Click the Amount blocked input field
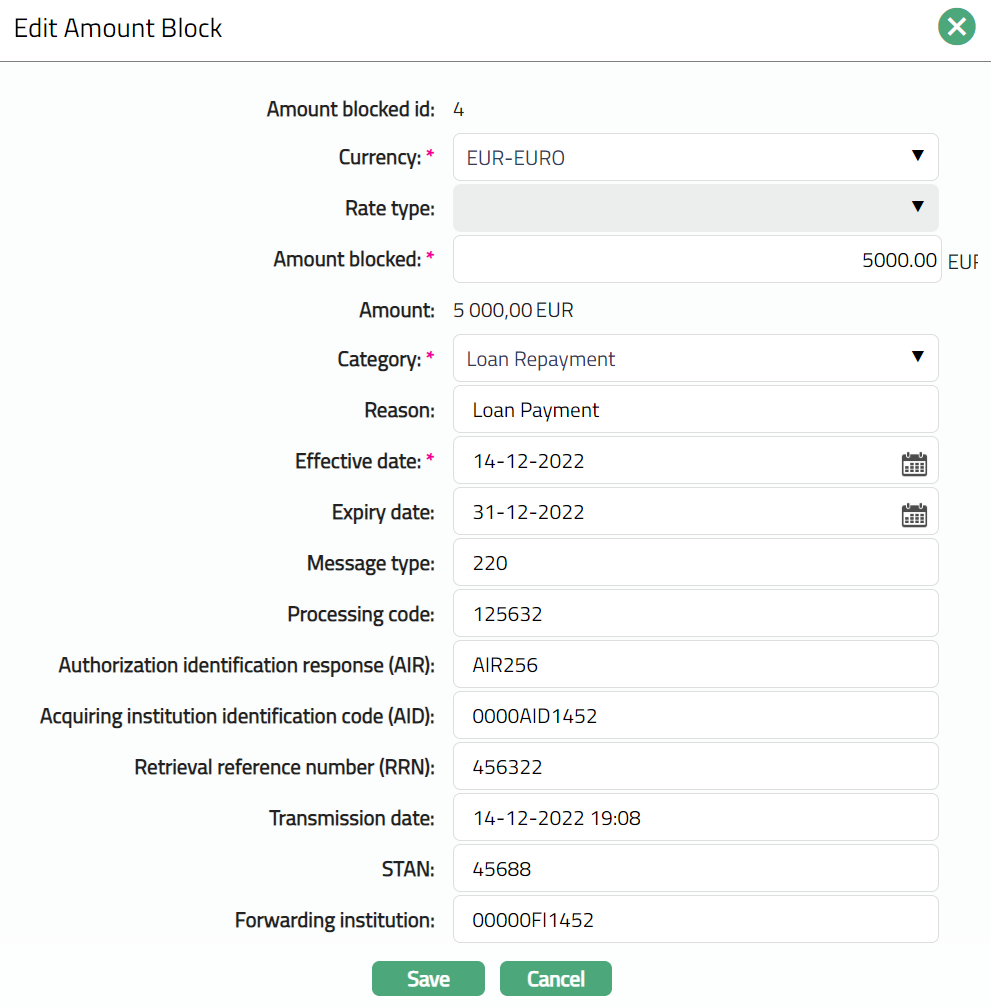Image resolution: width=991 pixels, height=1007 pixels. [695, 260]
